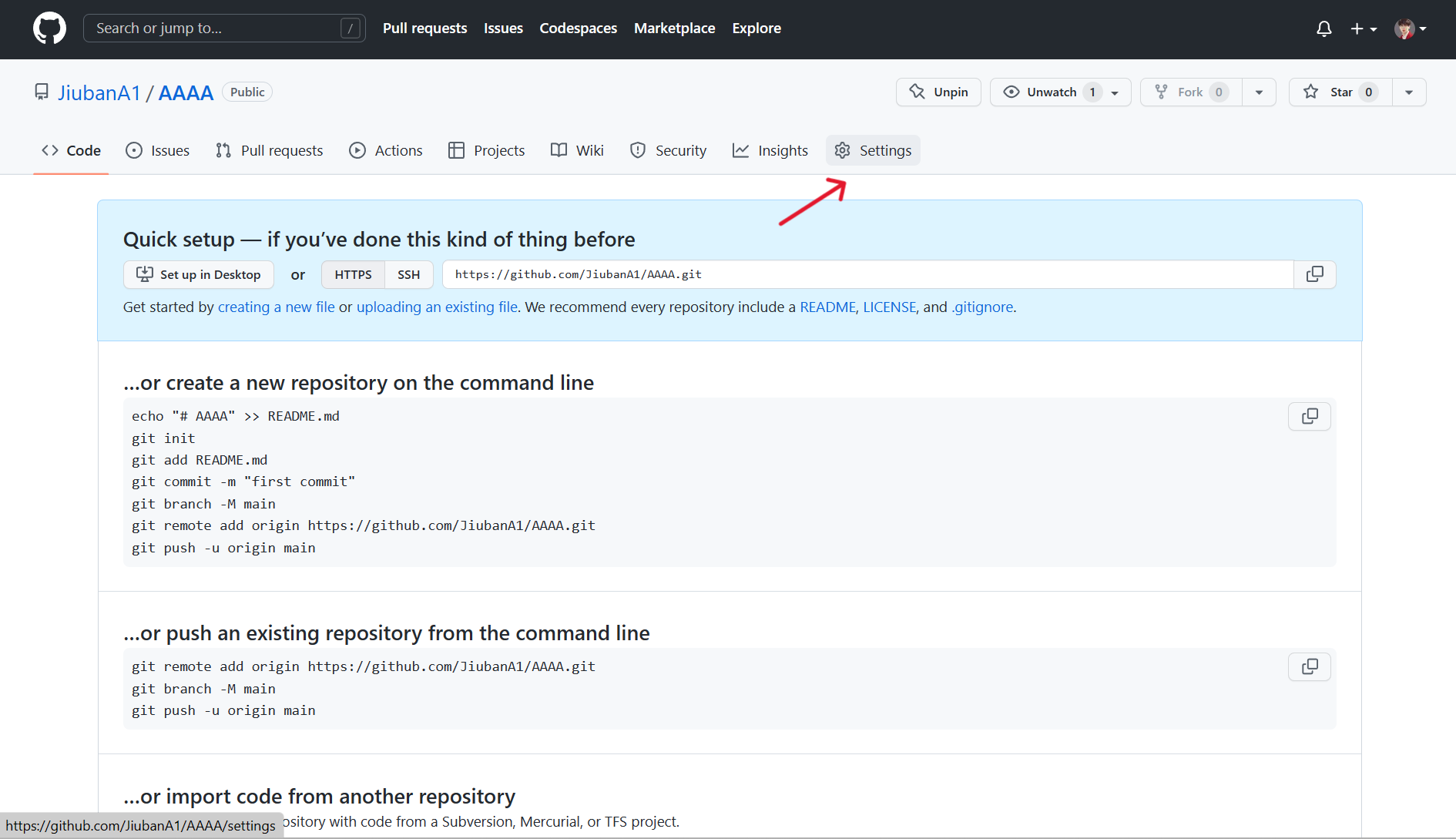Click the 'git push -u origin main' line in create section

[x=223, y=549]
